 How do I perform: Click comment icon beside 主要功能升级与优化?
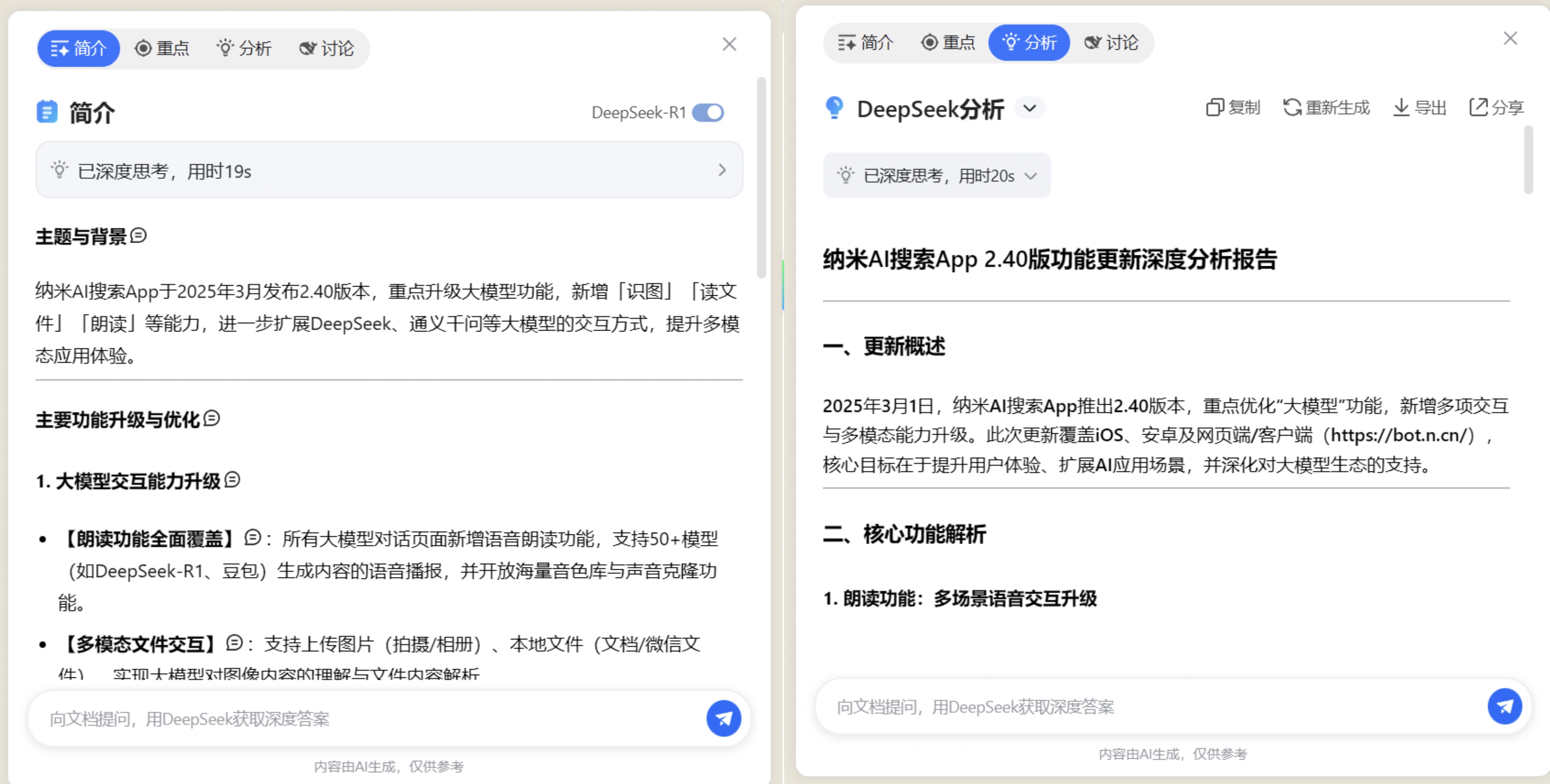(212, 418)
